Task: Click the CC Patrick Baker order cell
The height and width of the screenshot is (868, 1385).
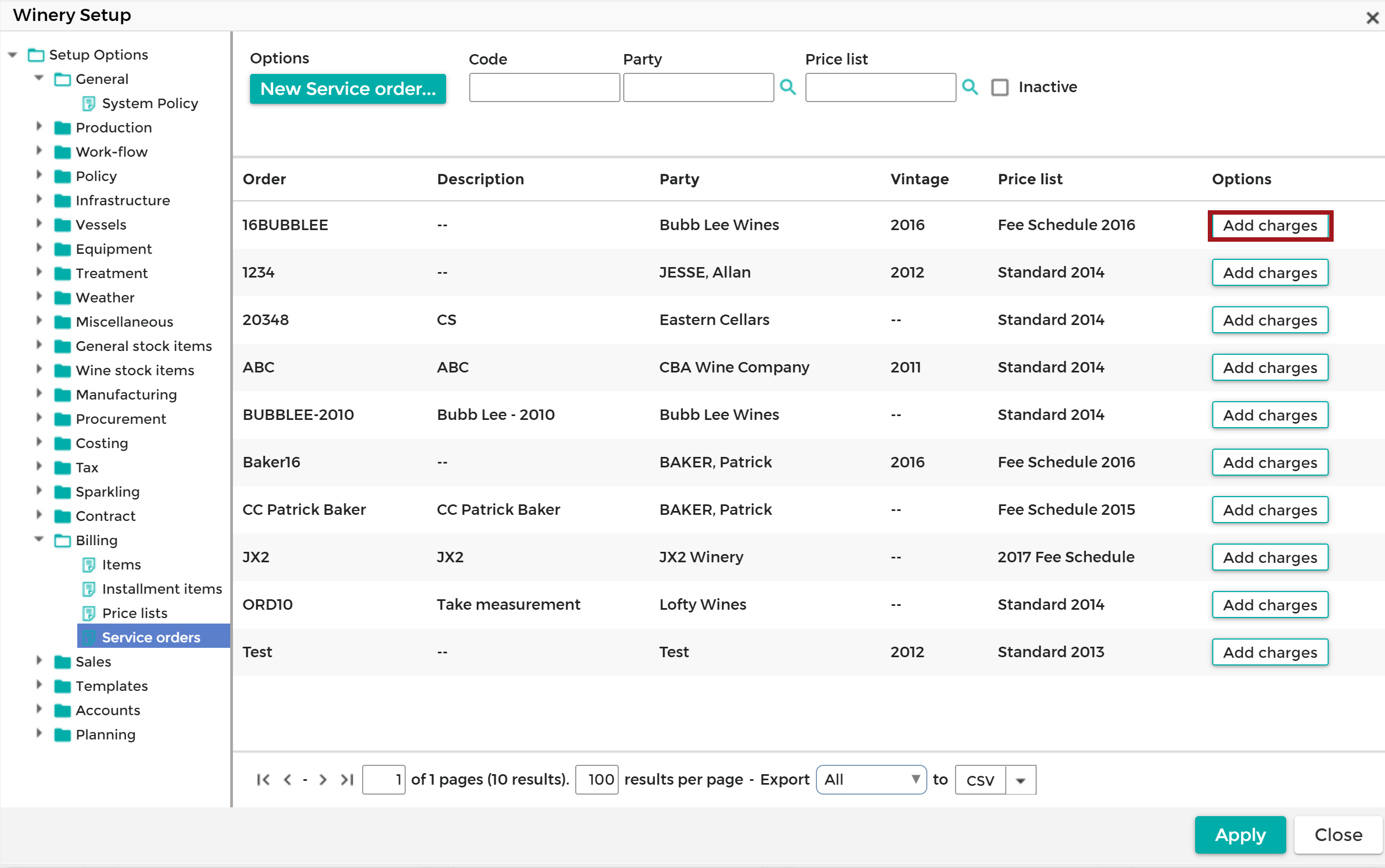Action: point(304,510)
